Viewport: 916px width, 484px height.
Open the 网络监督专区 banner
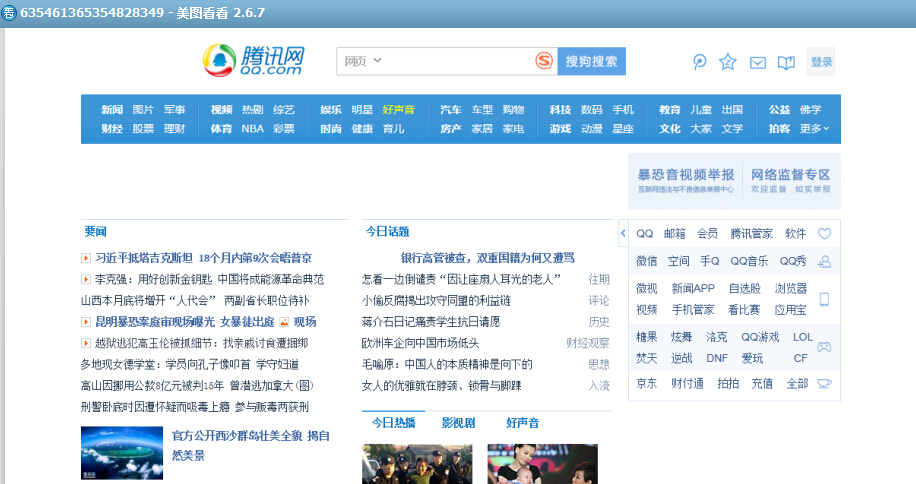tap(790, 180)
